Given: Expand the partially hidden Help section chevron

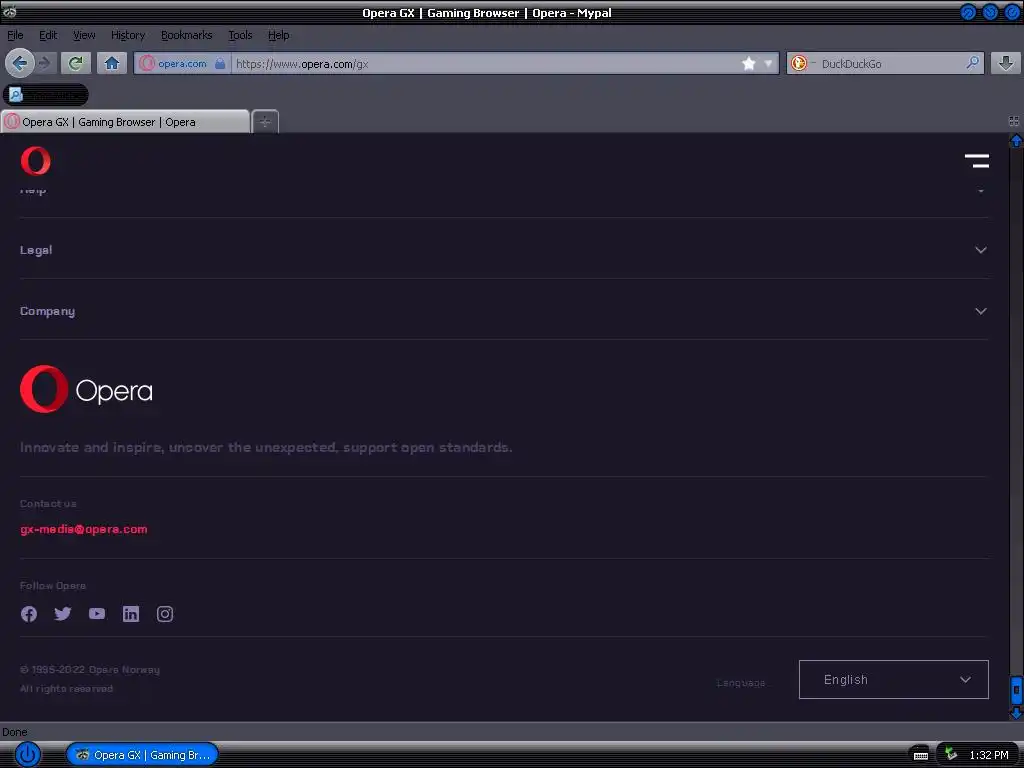Looking at the screenshot, I should [981, 191].
